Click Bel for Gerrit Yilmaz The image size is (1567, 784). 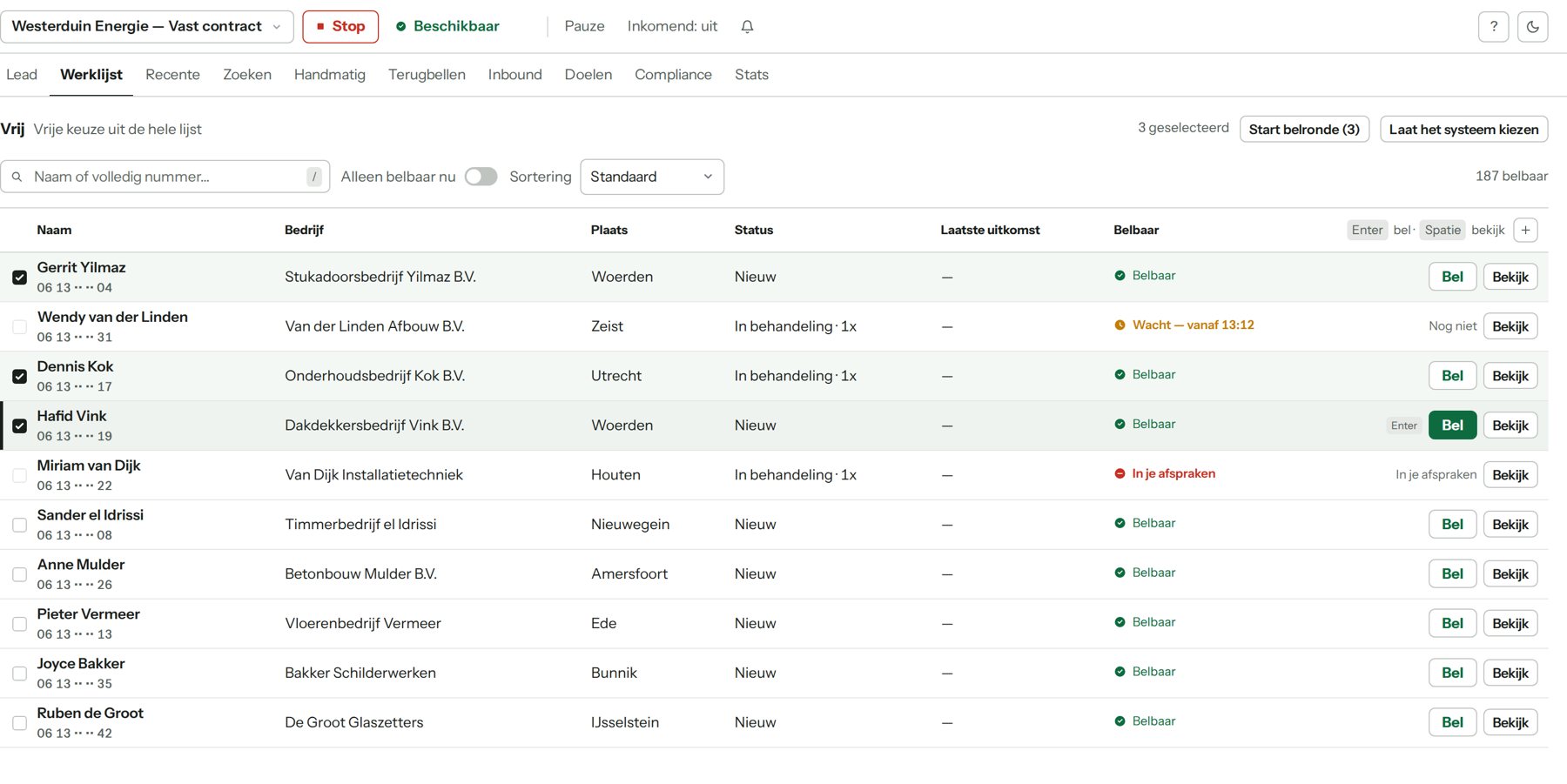coord(1452,277)
